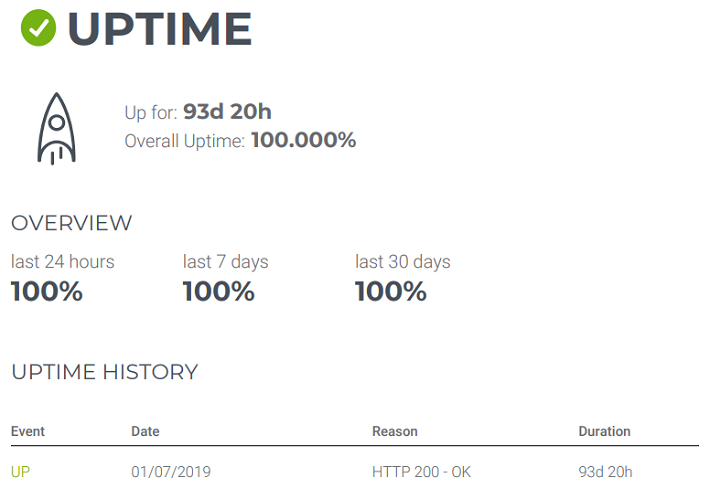Click the Reason column header
710x488 pixels.
tap(395, 431)
